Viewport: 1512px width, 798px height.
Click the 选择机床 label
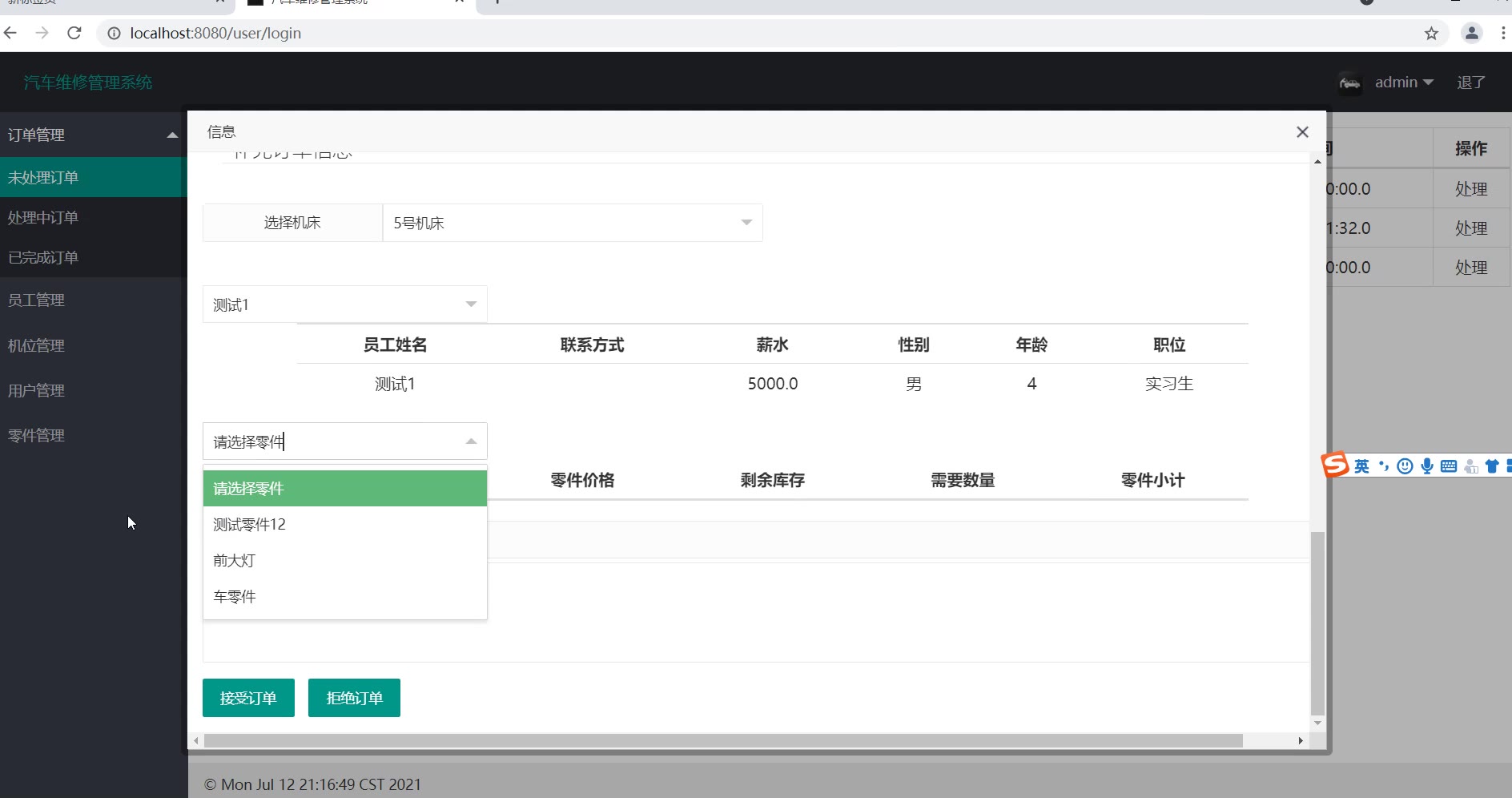coord(292,223)
